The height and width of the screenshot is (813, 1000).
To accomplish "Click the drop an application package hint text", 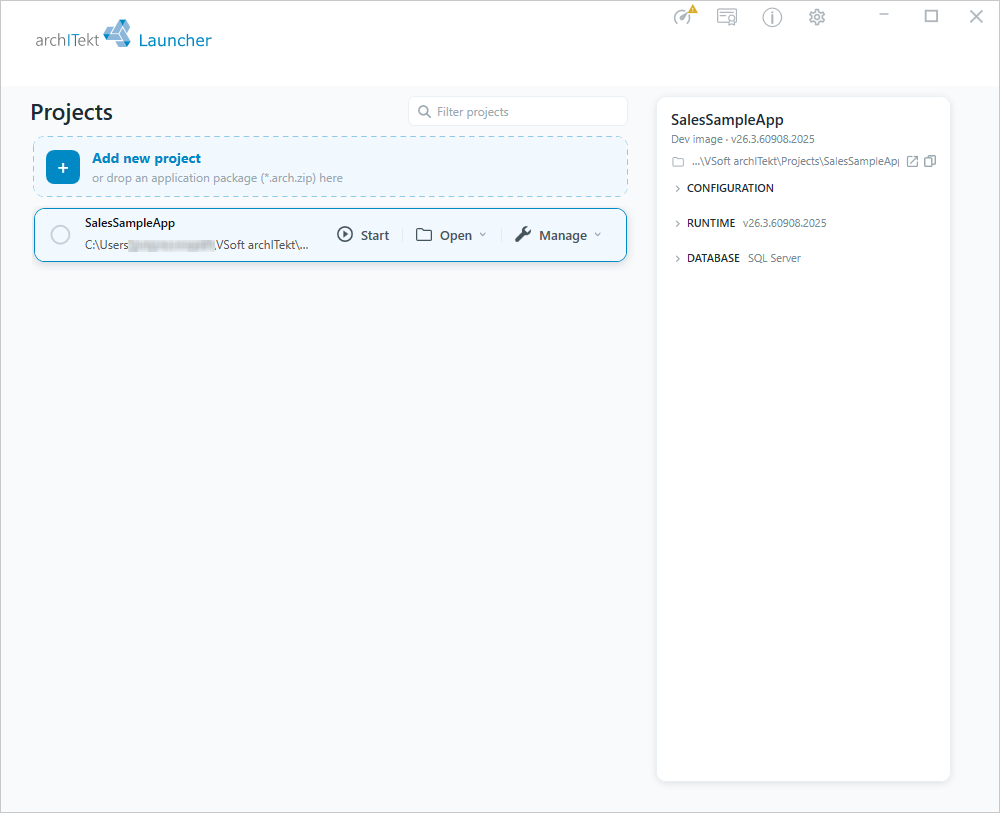I will coord(217,178).
